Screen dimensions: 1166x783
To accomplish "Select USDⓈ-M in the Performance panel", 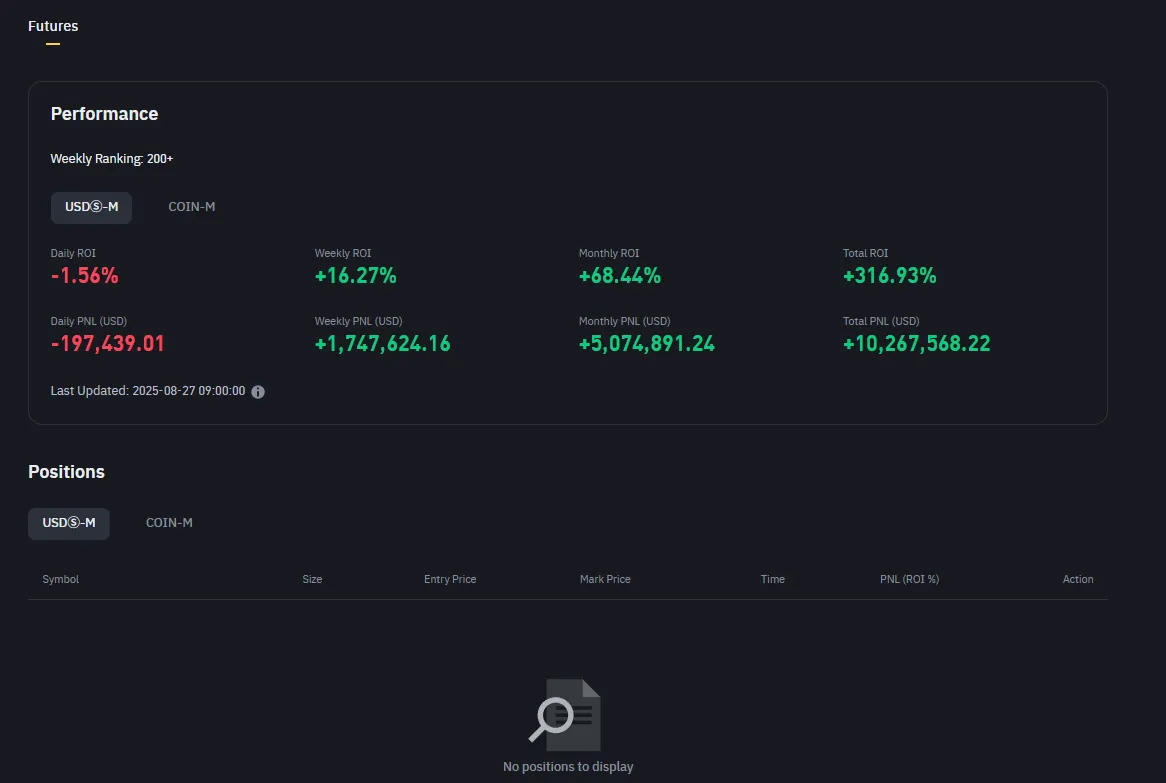I will 91,207.
